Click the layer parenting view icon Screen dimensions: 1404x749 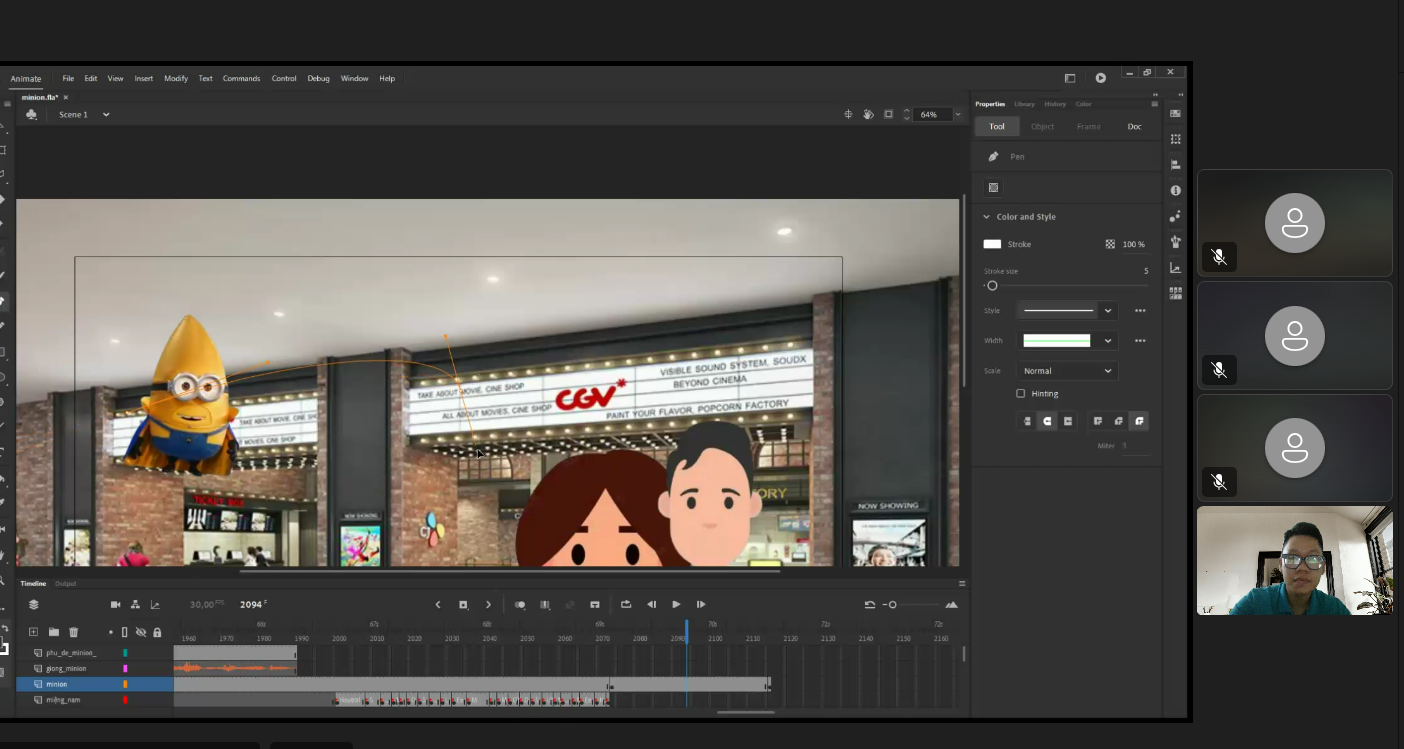point(135,604)
